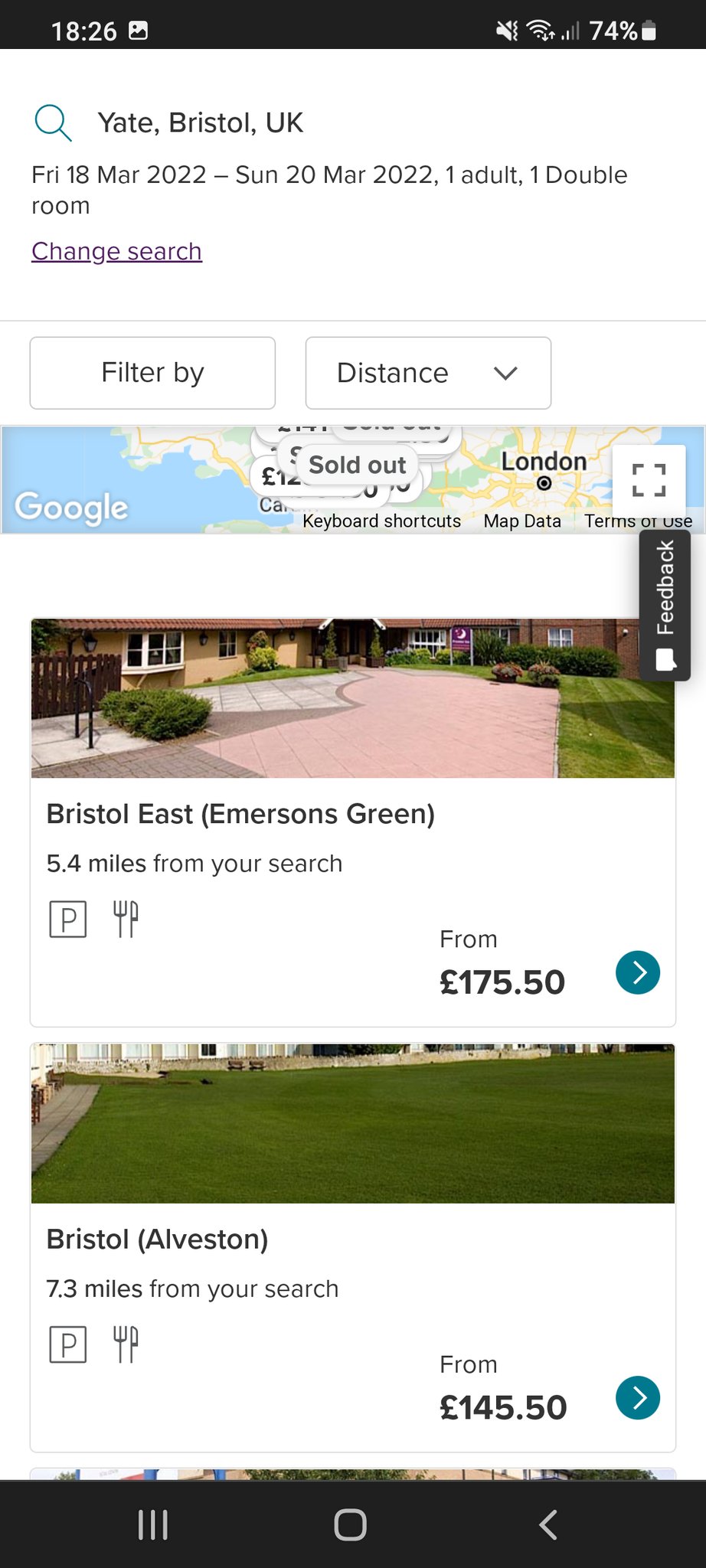Open Keyboard shortcuts on the map

[381, 521]
